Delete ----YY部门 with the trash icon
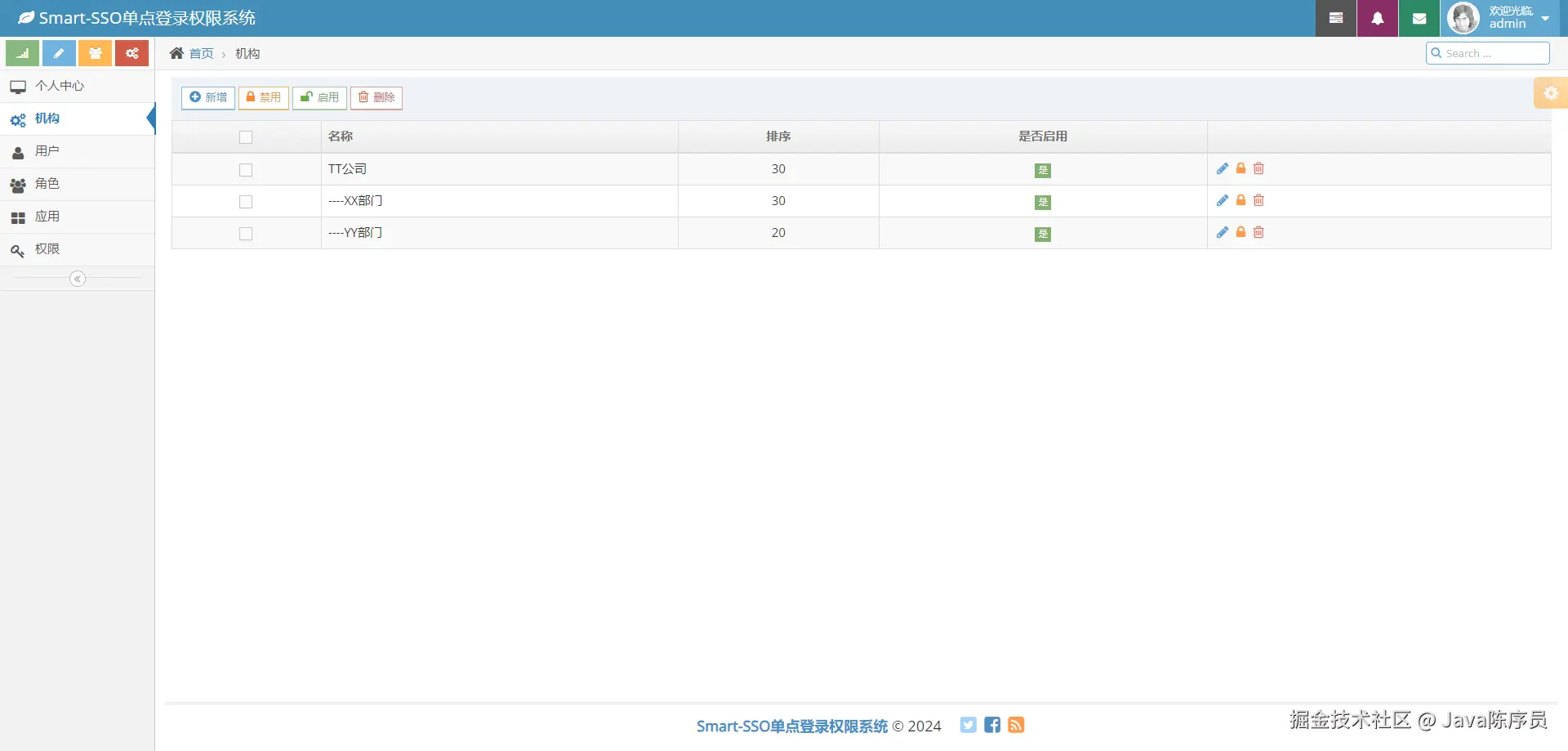The image size is (1568, 751). (1258, 232)
